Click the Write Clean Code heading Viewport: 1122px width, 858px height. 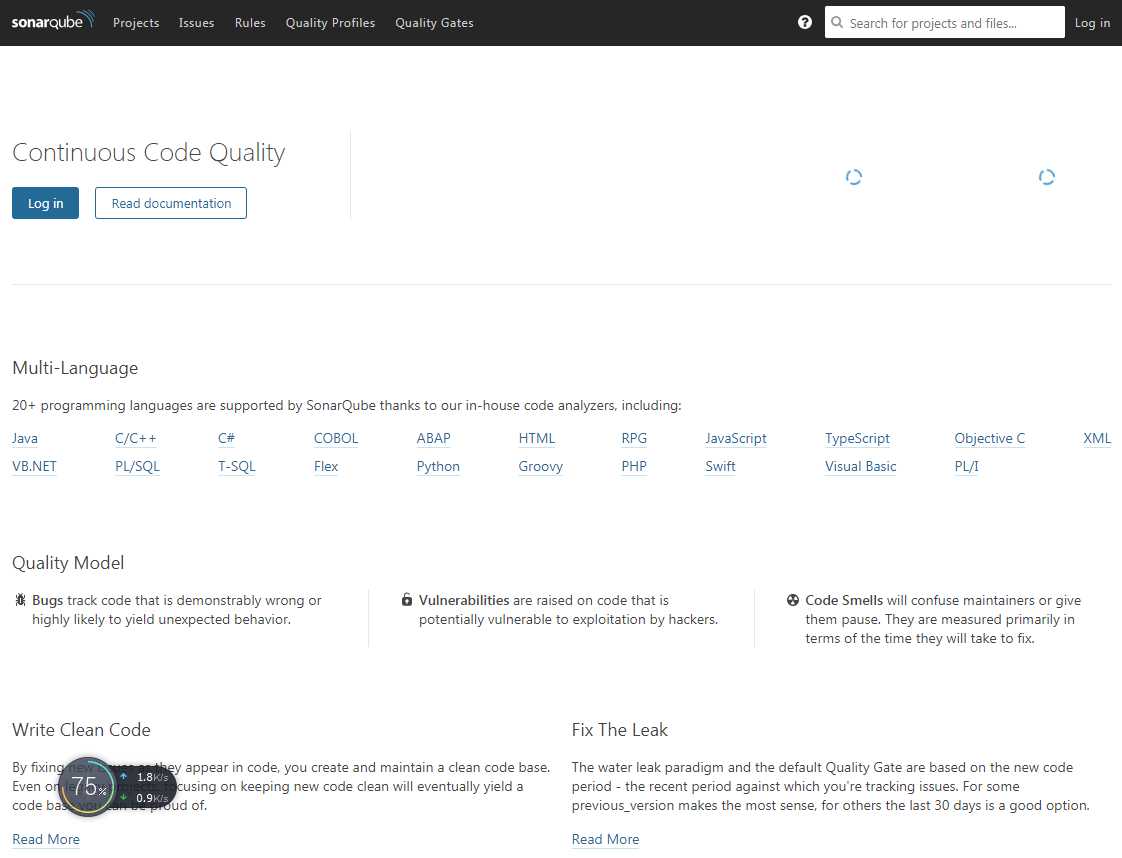(82, 730)
